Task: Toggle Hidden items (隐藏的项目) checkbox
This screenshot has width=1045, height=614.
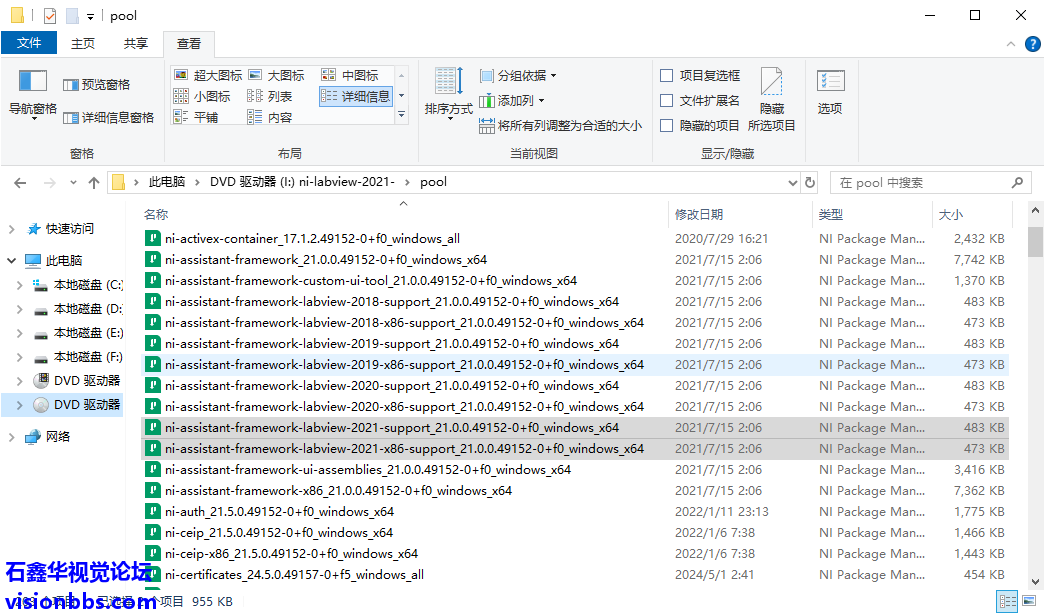Action: click(667, 125)
